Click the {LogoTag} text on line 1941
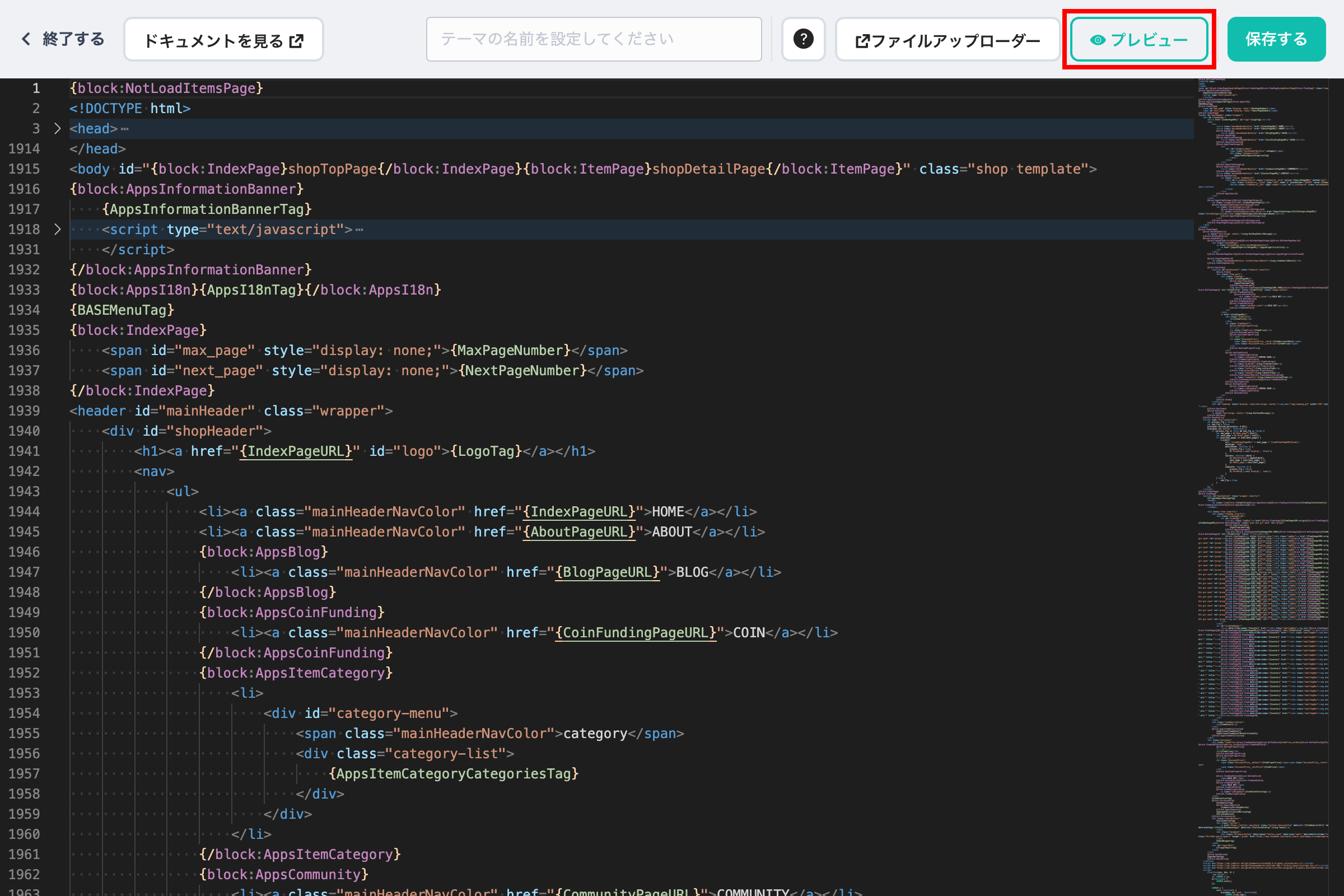The width and height of the screenshot is (1344, 896). [x=486, y=451]
